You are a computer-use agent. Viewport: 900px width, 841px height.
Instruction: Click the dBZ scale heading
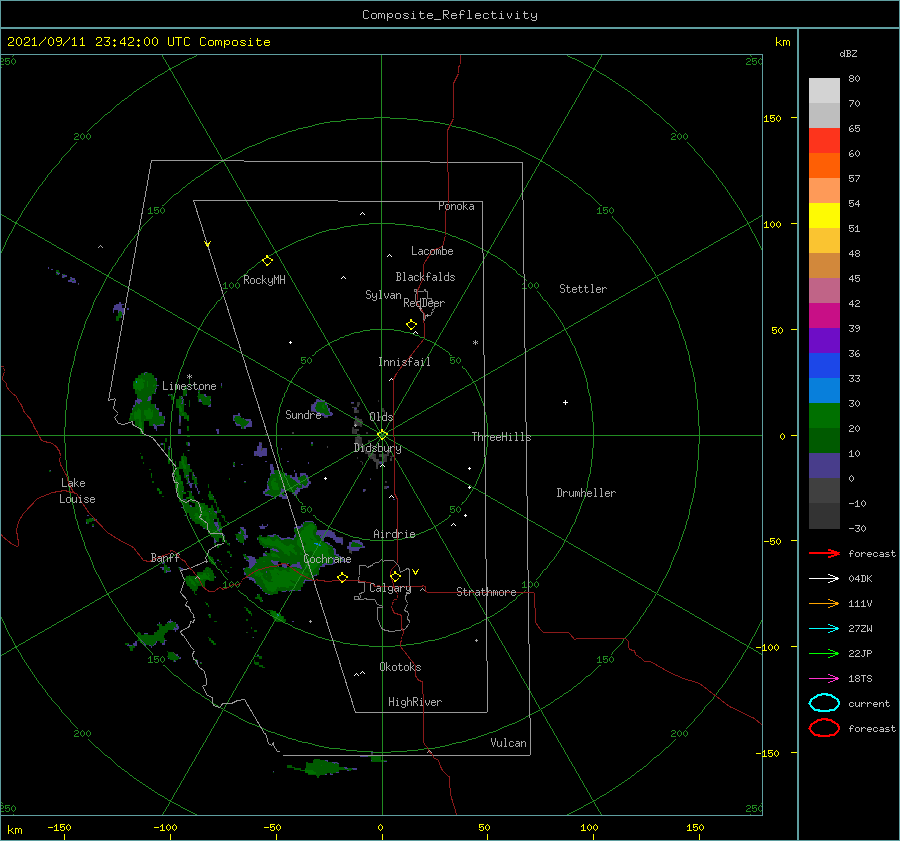point(848,53)
